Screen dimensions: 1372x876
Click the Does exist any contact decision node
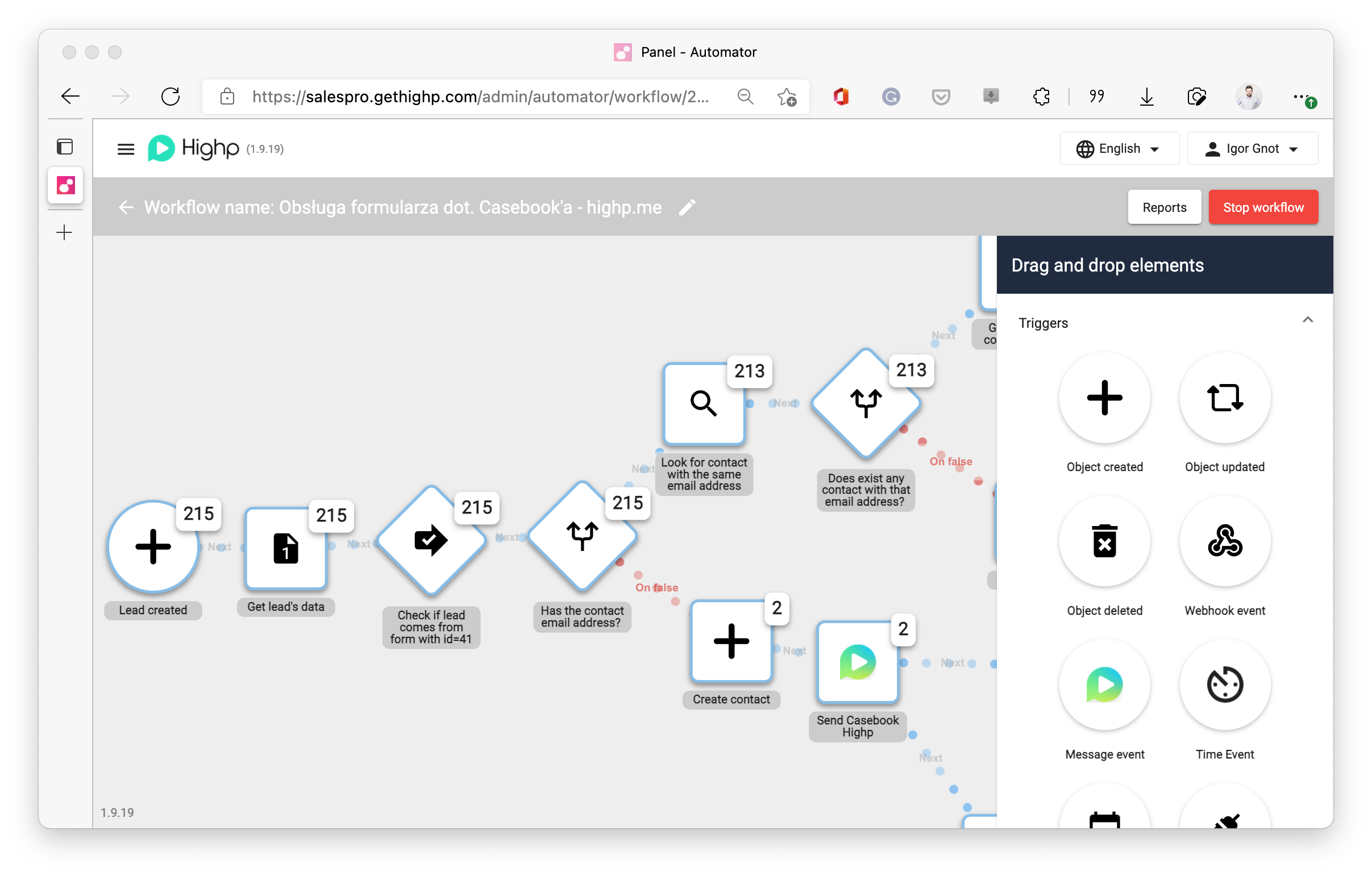coord(866,403)
